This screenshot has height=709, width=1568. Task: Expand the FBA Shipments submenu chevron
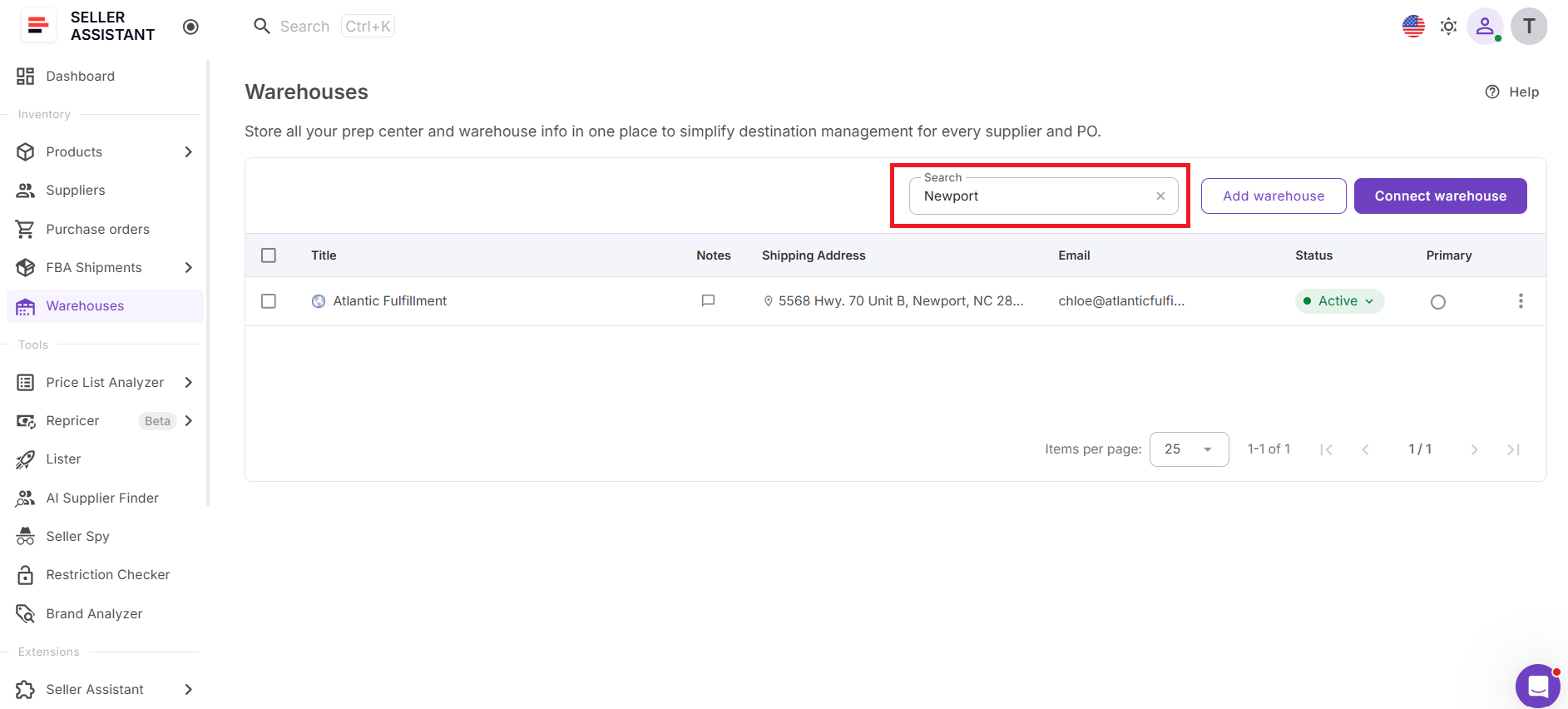189,267
